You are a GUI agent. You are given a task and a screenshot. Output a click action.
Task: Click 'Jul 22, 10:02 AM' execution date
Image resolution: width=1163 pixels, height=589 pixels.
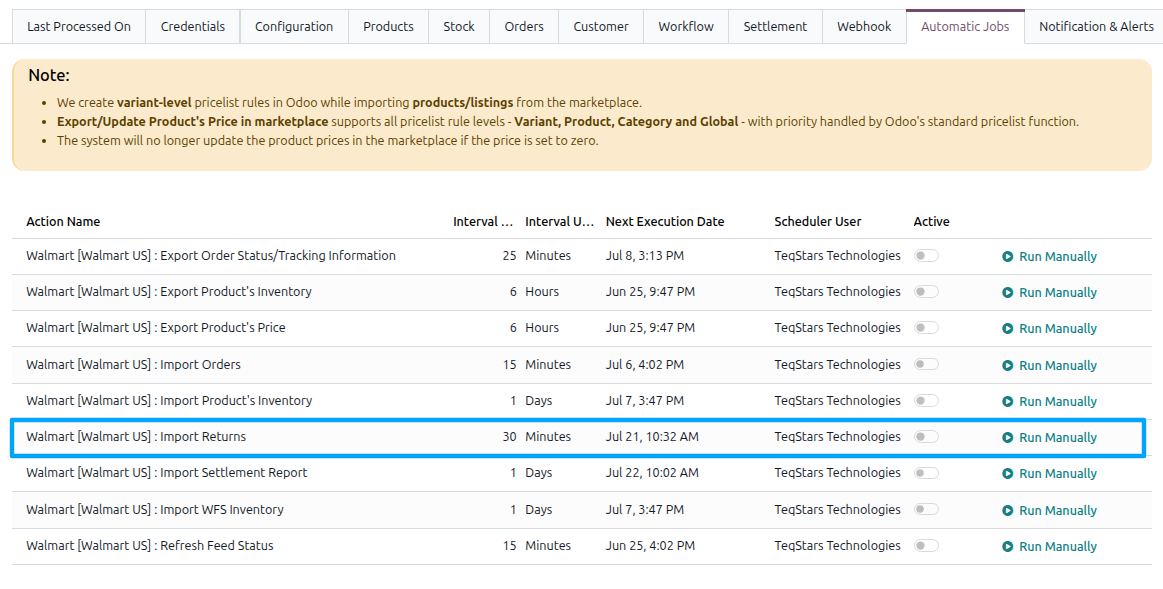(652, 473)
